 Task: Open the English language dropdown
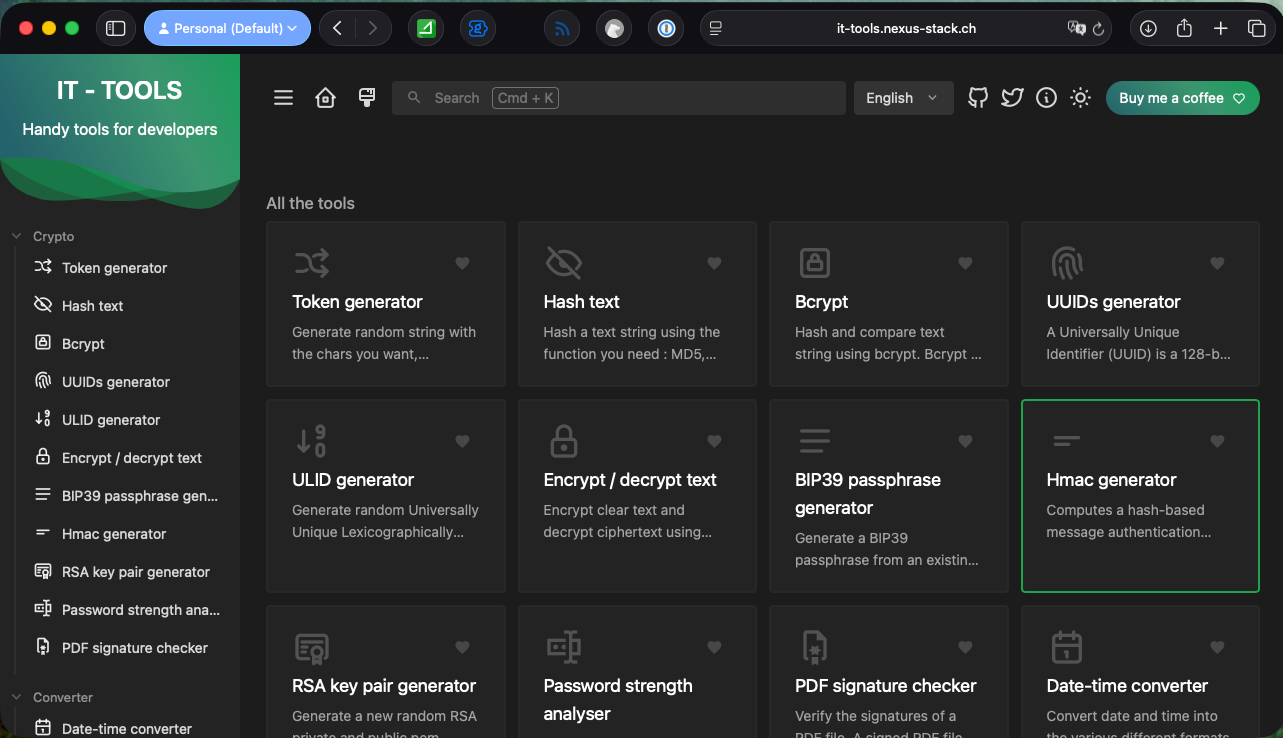point(902,98)
